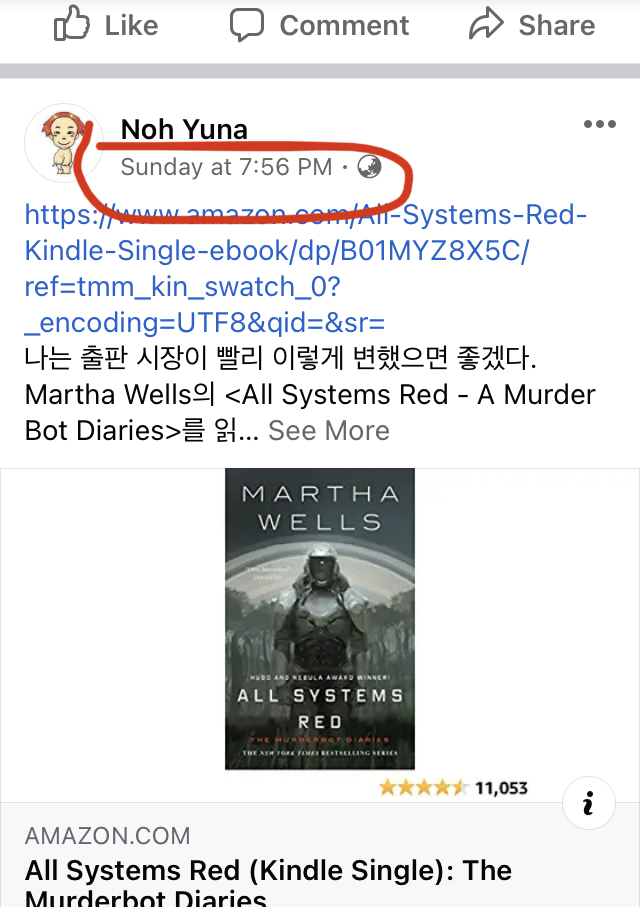Tap the AMAZON.COM source label
The width and height of the screenshot is (640, 907).
tap(108, 836)
